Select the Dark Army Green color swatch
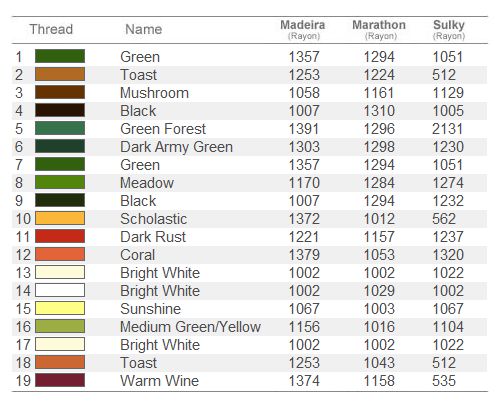The height and width of the screenshot is (402, 500). [x=60, y=146]
